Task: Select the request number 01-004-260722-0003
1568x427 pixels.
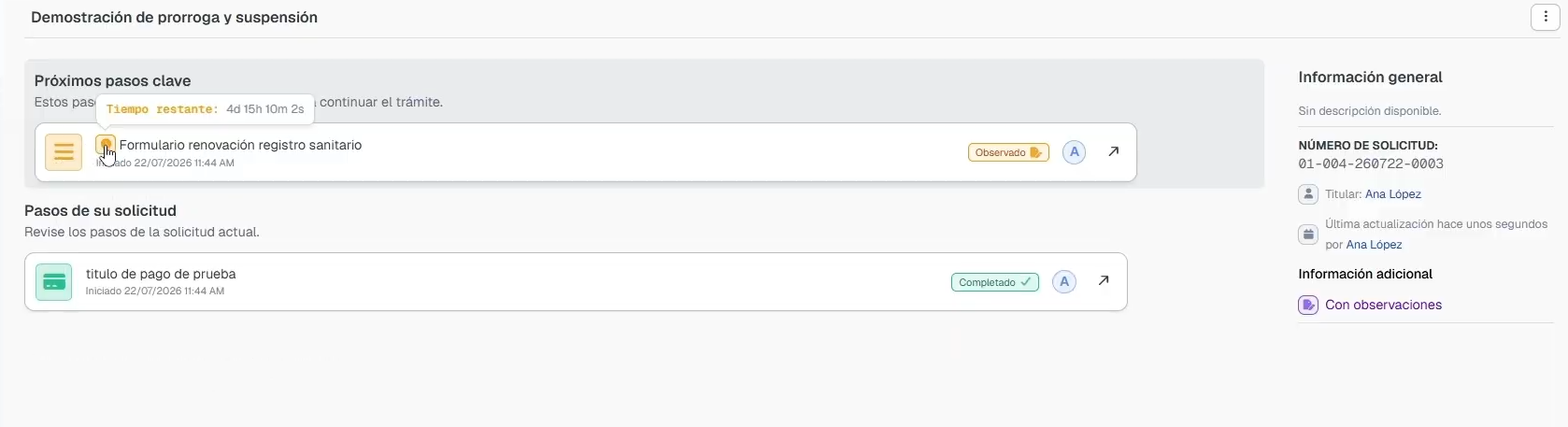Action: 1371,164
